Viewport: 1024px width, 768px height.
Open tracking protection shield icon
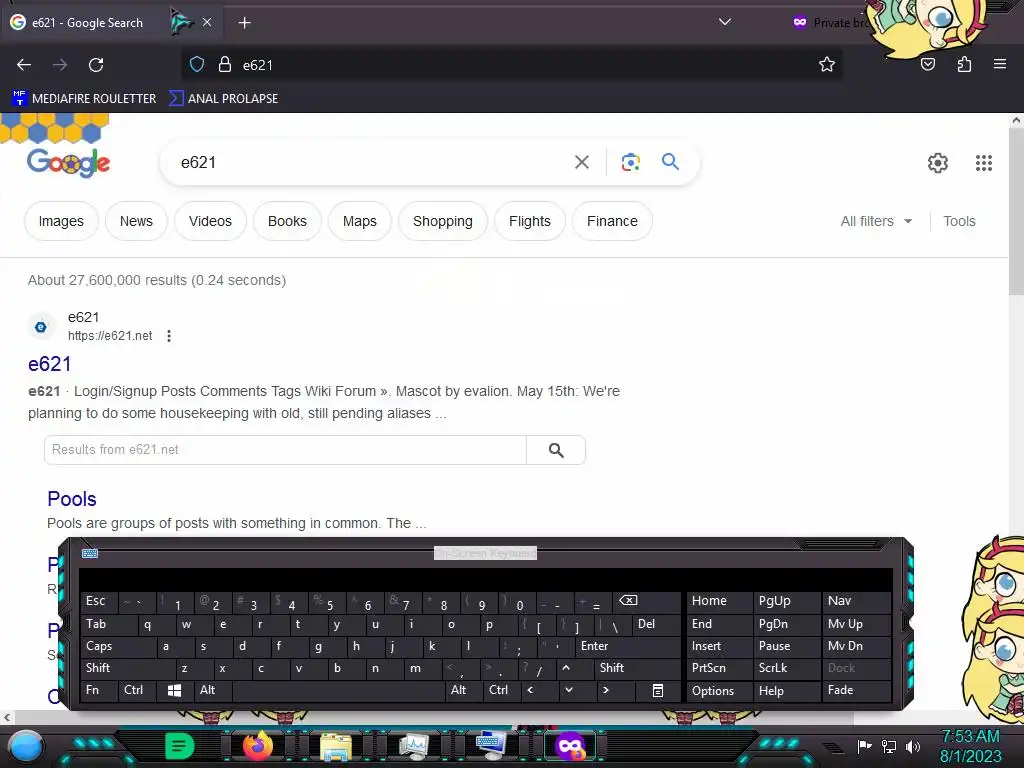[197, 65]
